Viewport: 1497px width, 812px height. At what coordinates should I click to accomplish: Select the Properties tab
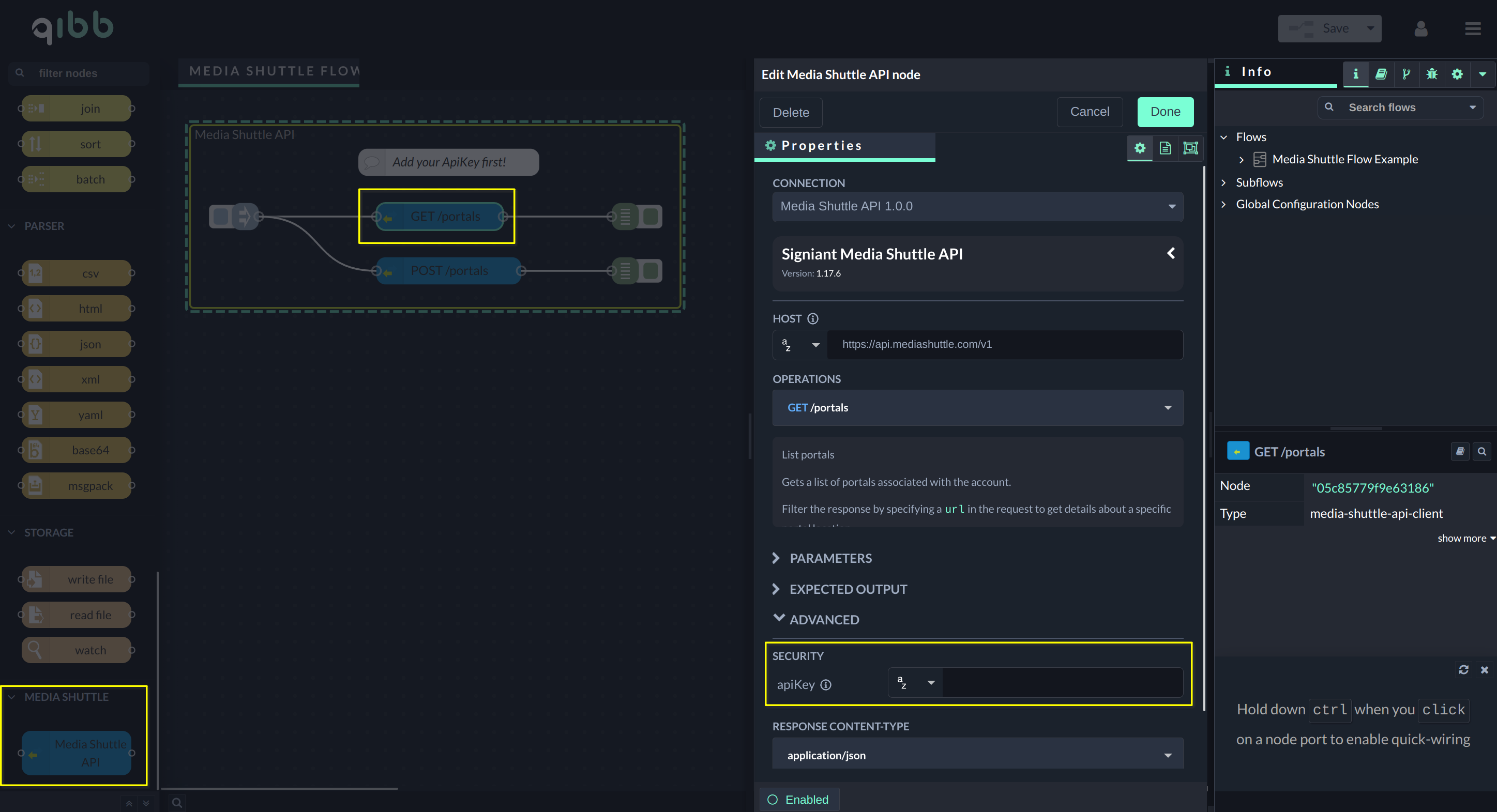(821, 146)
